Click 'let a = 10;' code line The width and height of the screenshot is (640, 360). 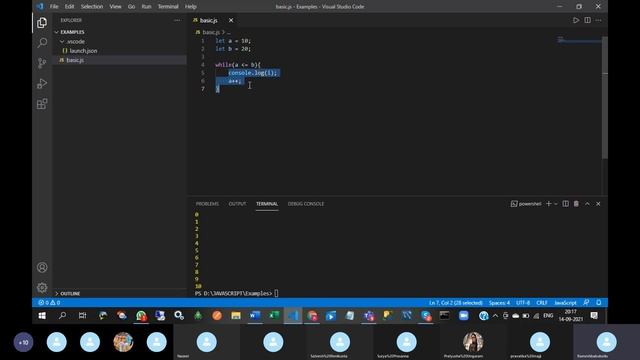[x=233, y=41]
